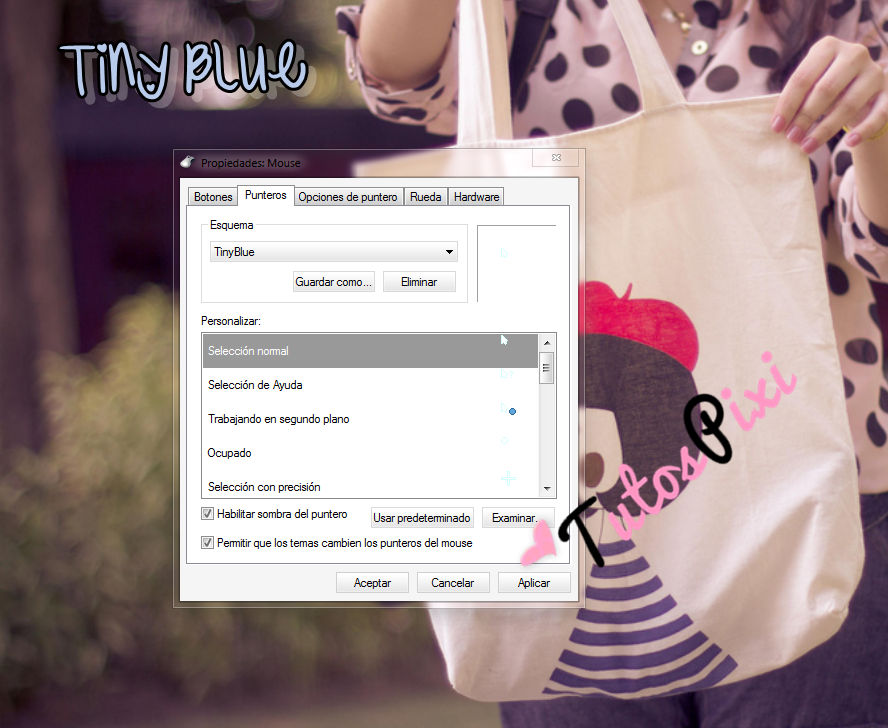Click the Ocupado cursor icon
The width and height of the screenshot is (888, 728).
coord(504,441)
